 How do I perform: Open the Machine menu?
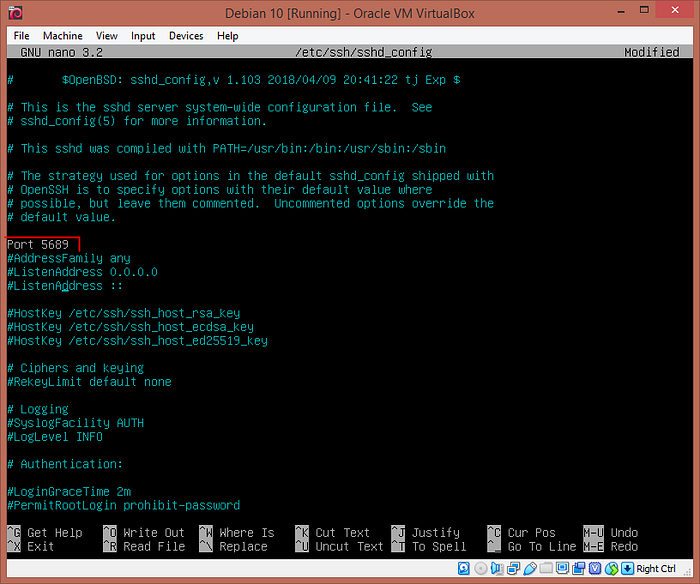pyautogui.click(x=62, y=36)
